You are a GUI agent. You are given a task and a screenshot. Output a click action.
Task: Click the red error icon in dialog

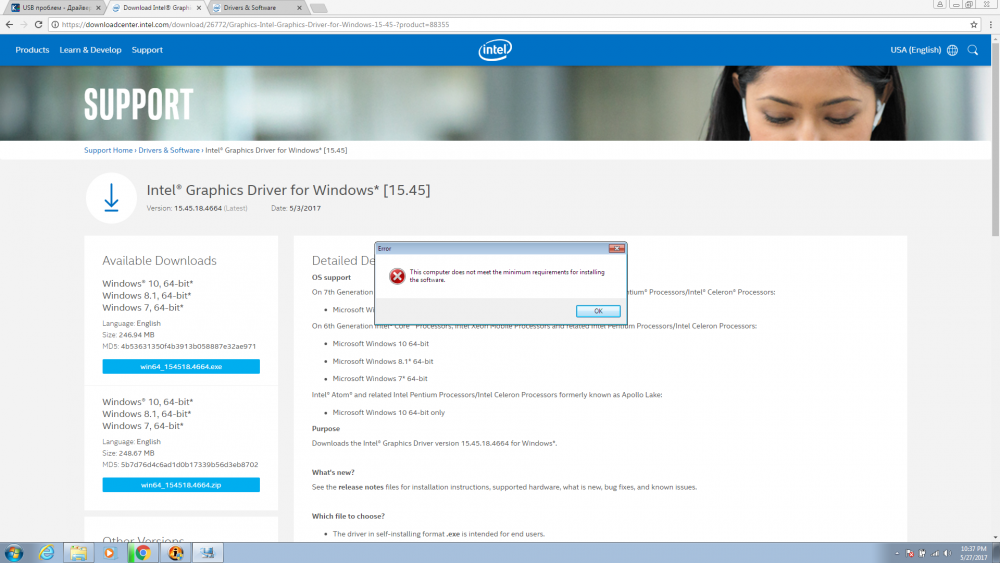[397, 276]
